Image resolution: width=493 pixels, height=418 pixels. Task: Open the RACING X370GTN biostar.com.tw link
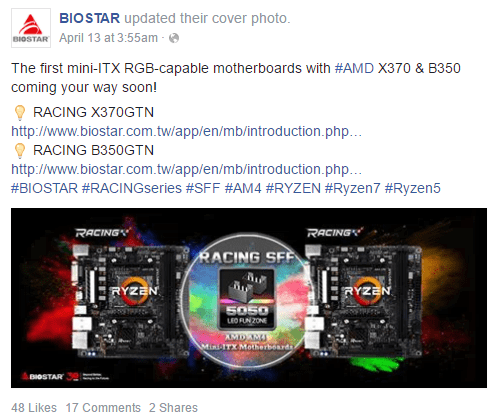click(186, 131)
